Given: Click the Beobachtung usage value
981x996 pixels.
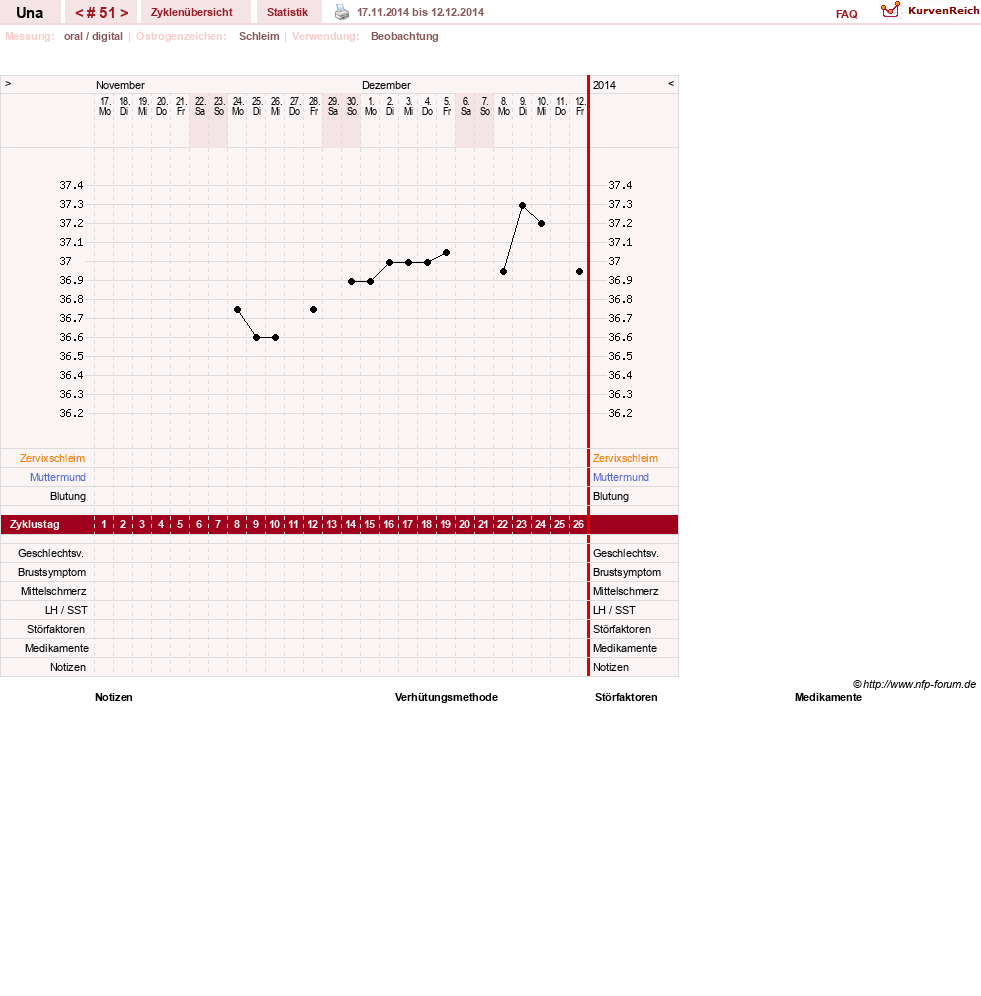Looking at the screenshot, I should [405, 36].
